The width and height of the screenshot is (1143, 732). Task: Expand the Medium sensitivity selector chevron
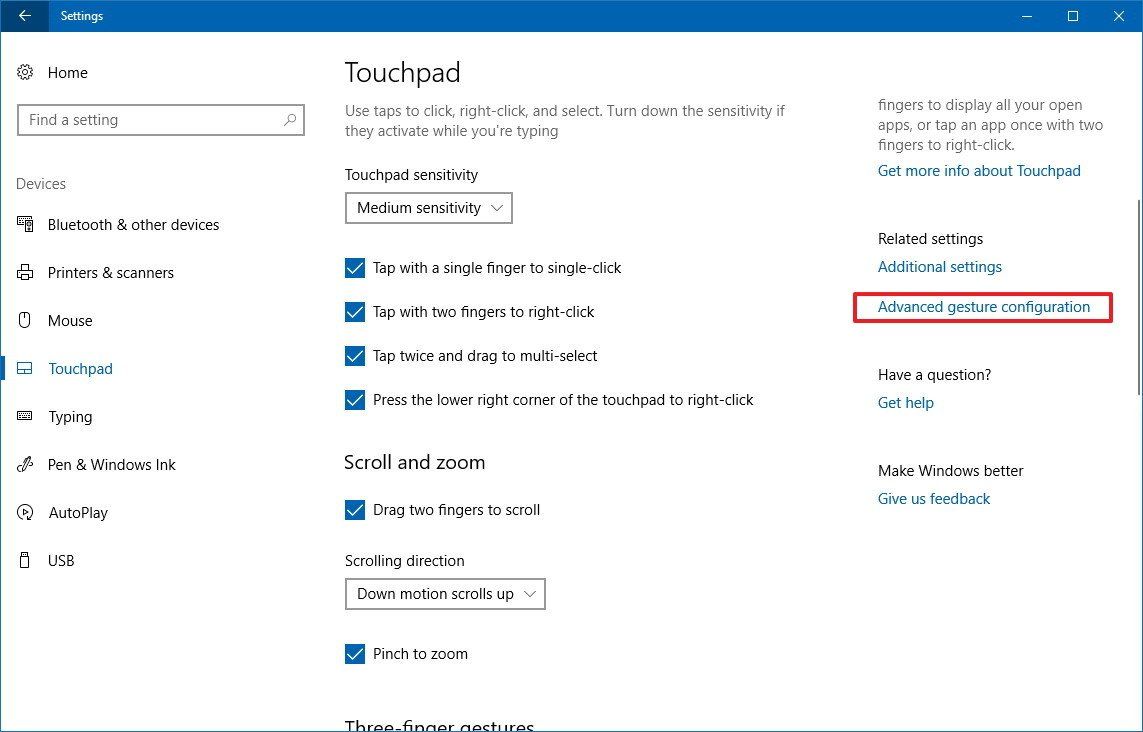point(497,208)
